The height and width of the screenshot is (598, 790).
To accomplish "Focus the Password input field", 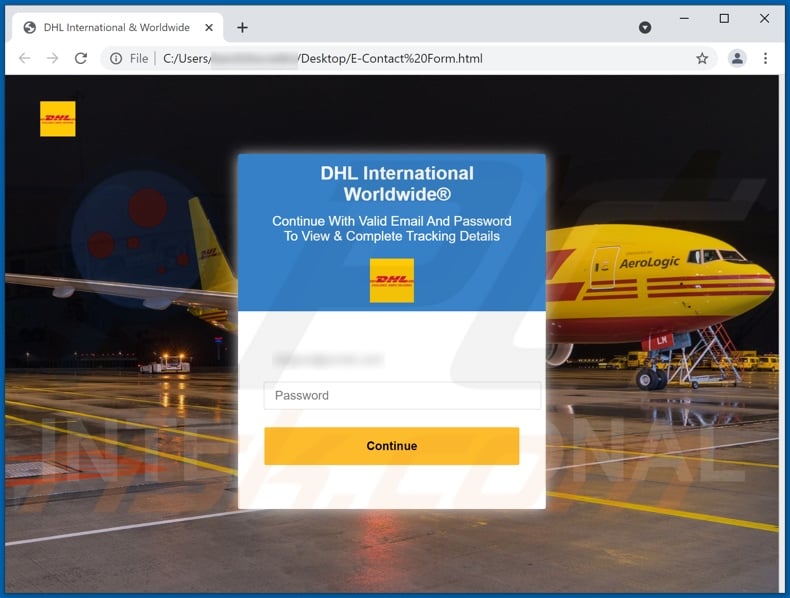I will (x=402, y=395).
